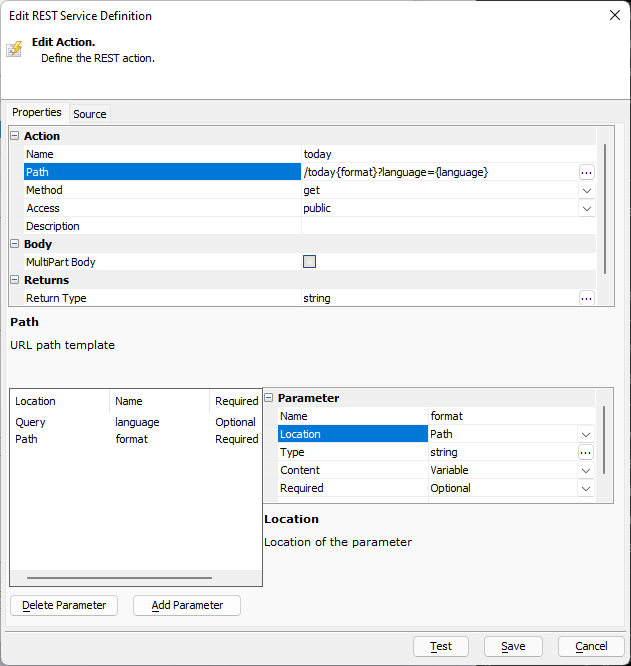The image size is (631, 666).
Task: Click the Name column header in parameter list
Action: tap(160, 401)
